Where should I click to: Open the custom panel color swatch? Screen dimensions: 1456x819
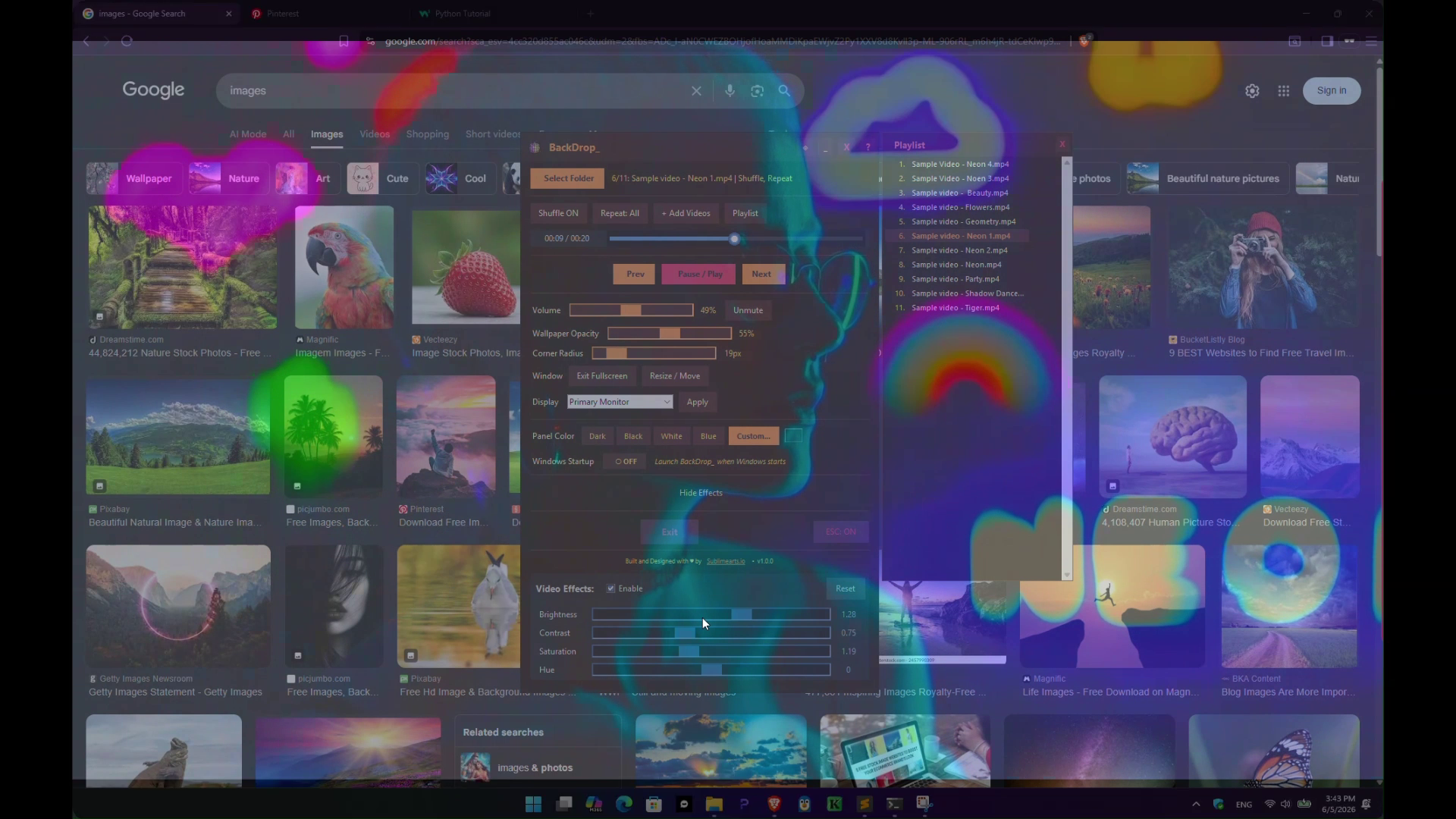(x=793, y=436)
